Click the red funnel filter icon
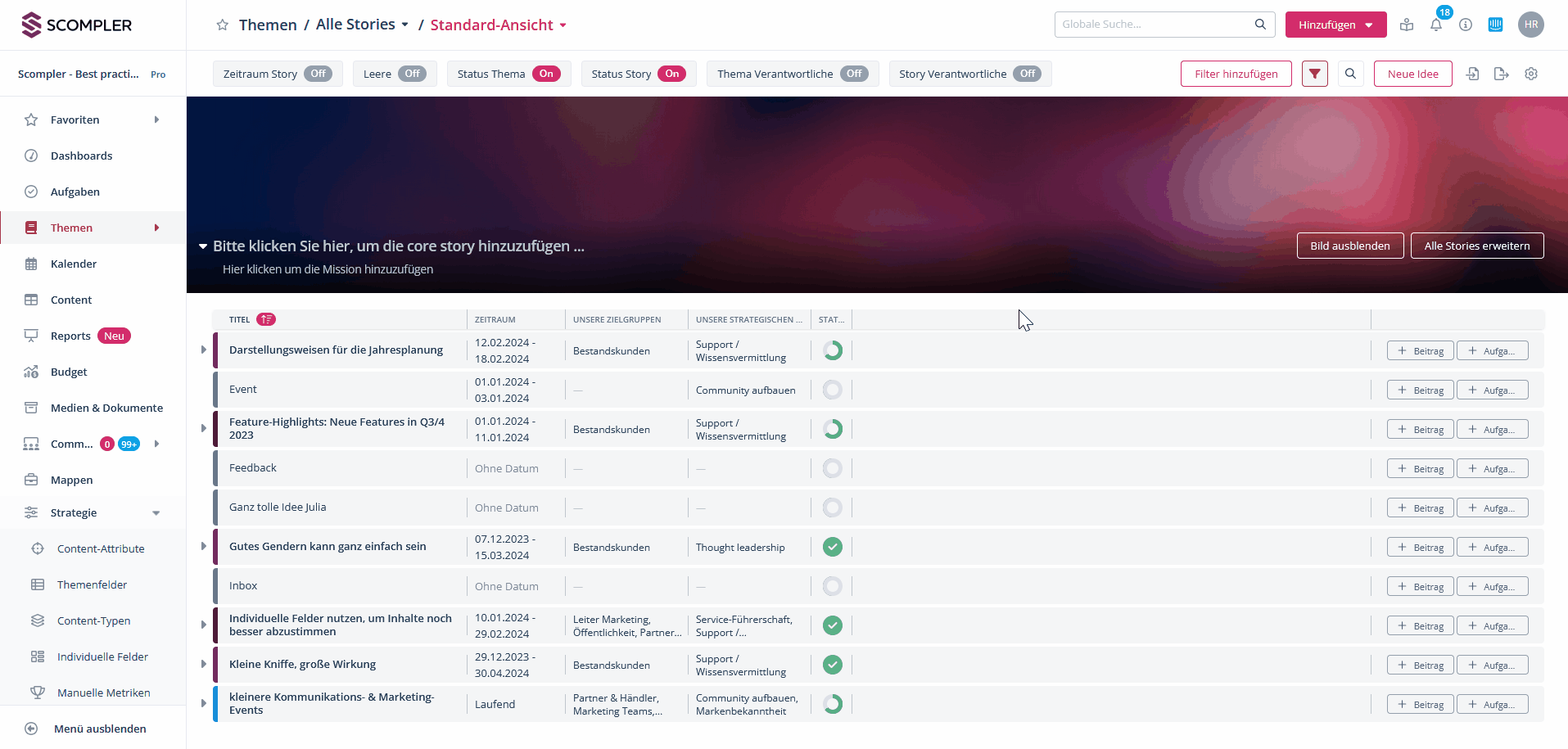Viewport: 1568px width, 749px height. tap(1314, 74)
